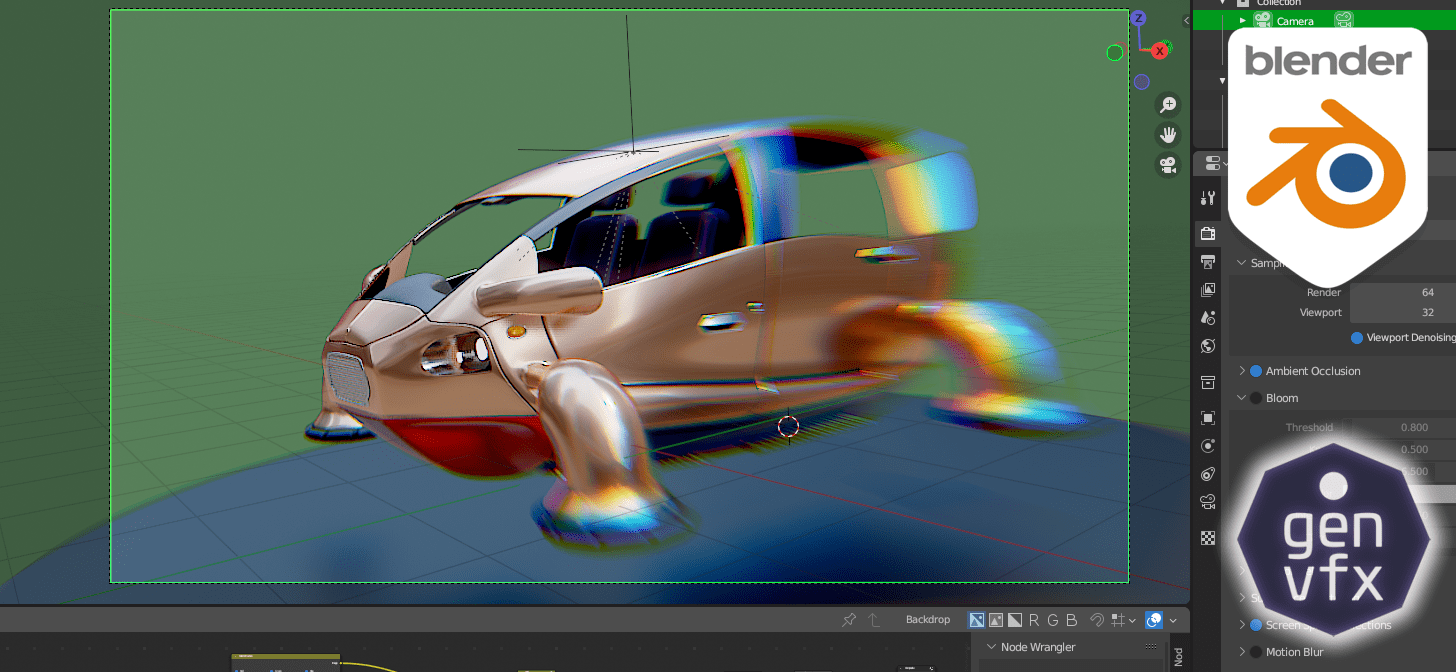Click the camera data icon in Camera row

pyautogui.click(x=1344, y=20)
